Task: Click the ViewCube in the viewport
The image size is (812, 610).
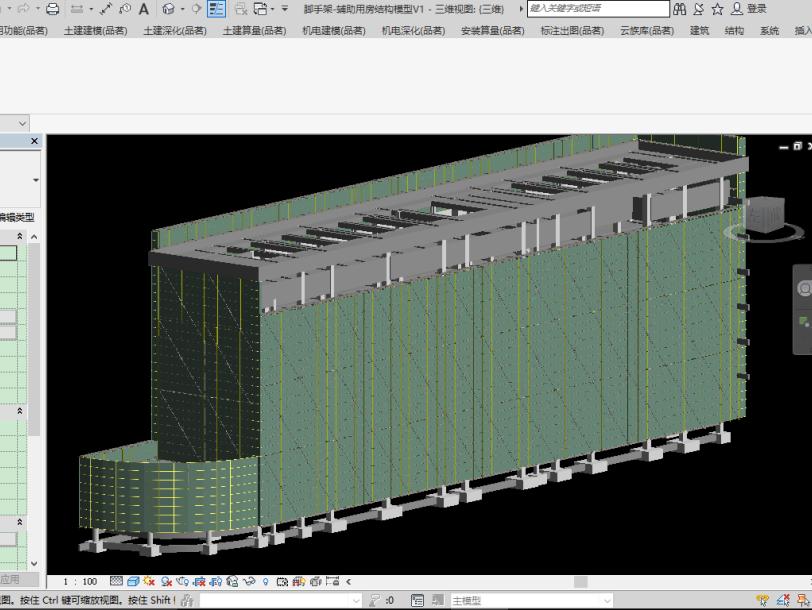Action: tap(767, 217)
